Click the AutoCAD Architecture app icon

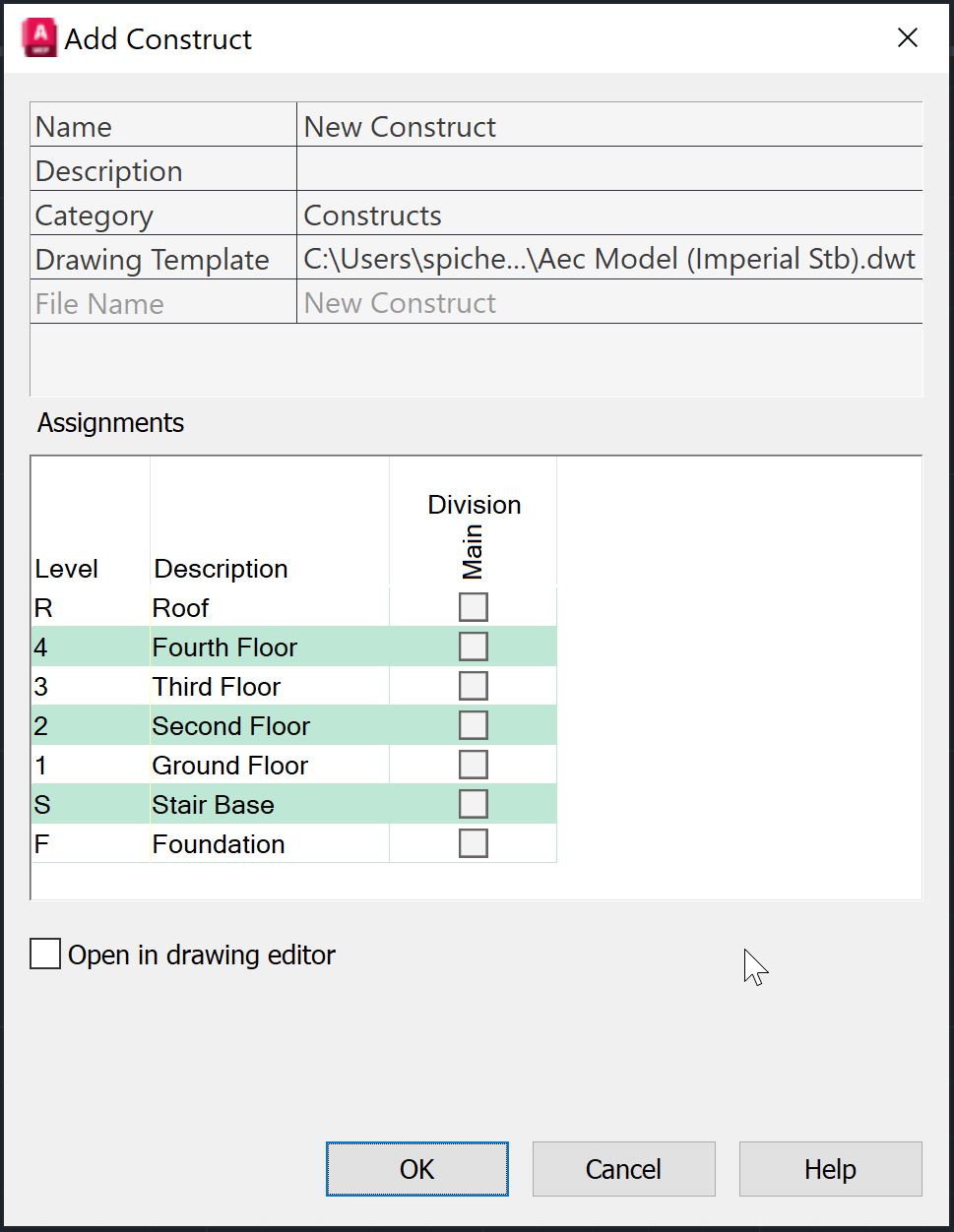tap(39, 38)
